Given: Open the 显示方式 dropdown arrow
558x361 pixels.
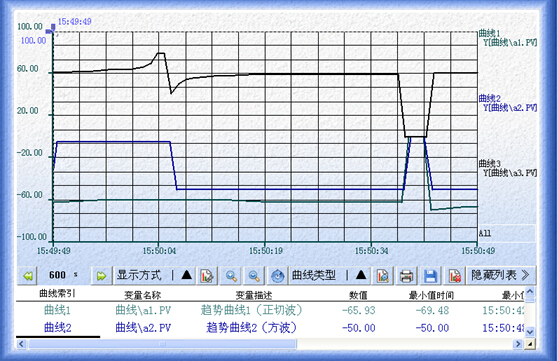Looking at the screenshot, I should pos(187,275).
